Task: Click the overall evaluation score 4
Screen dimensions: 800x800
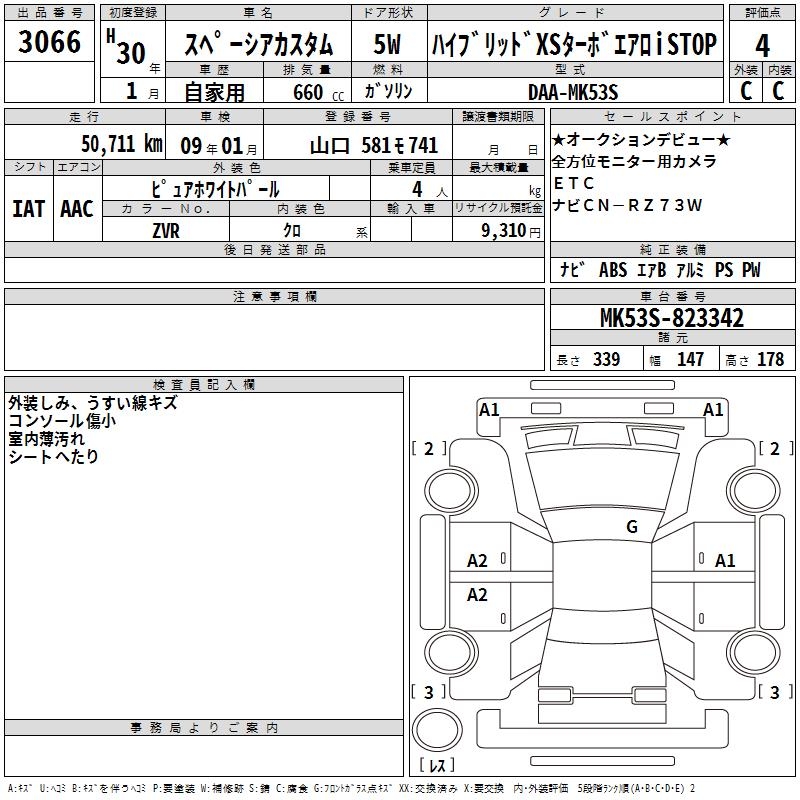Action: click(x=762, y=46)
